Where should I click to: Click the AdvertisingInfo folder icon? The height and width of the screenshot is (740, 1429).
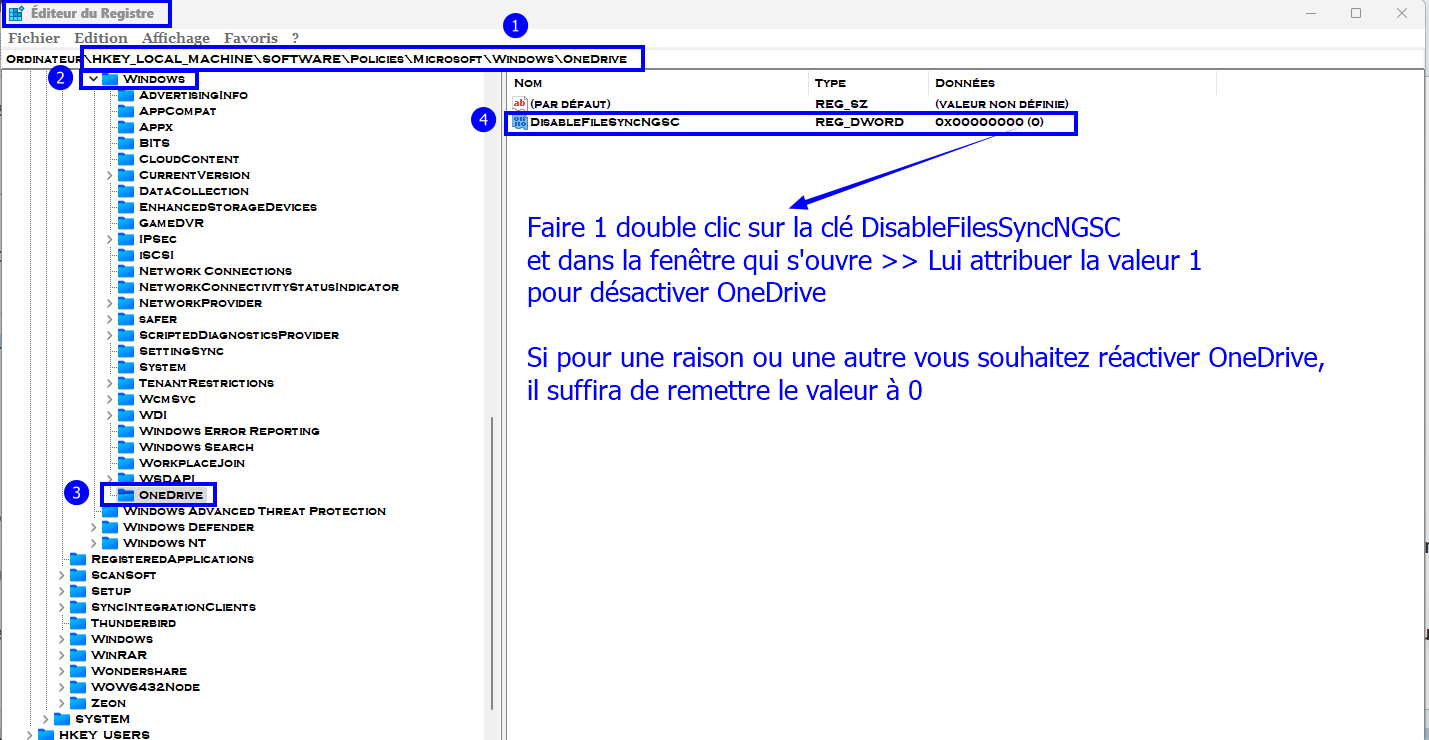(126, 95)
